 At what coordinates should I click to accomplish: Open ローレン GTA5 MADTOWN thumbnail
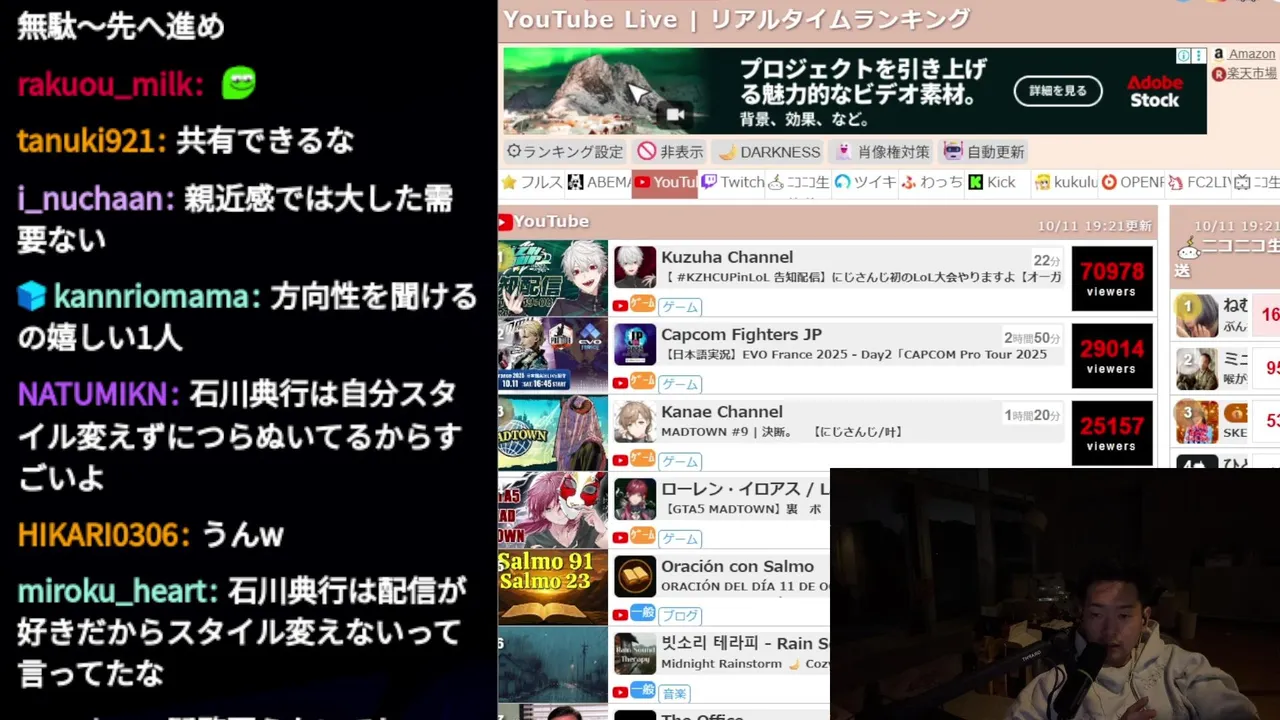point(553,510)
